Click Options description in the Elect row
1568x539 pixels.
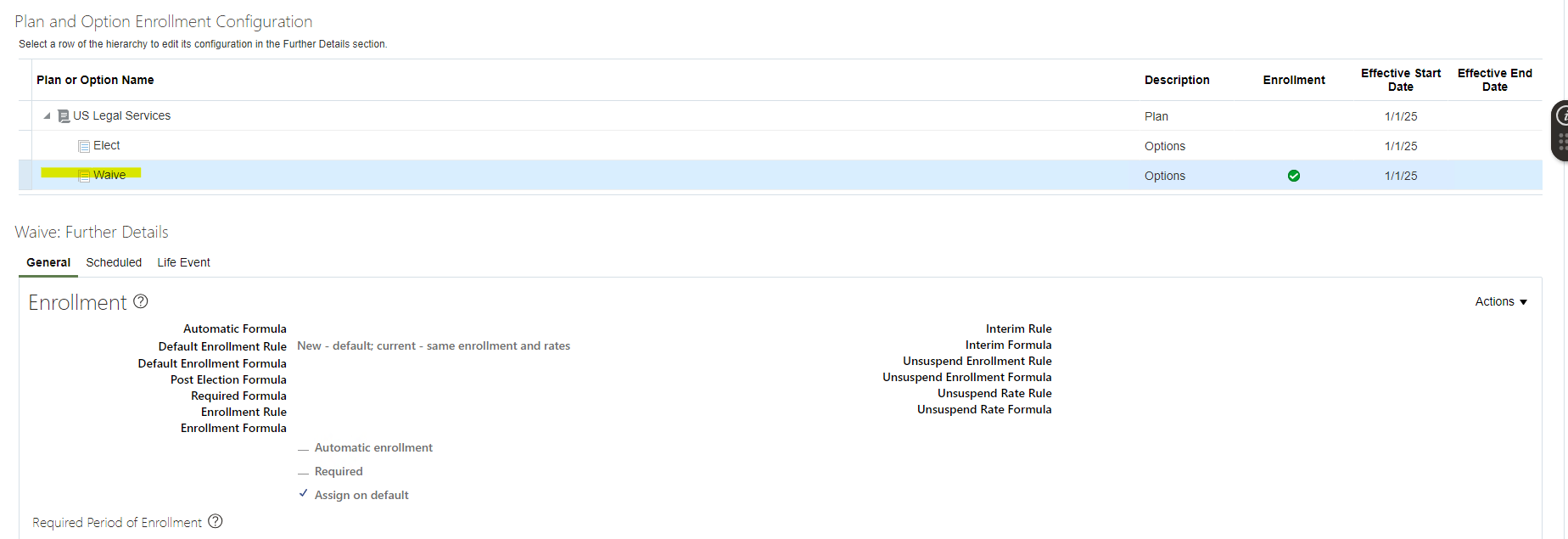pyautogui.click(x=1165, y=146)
